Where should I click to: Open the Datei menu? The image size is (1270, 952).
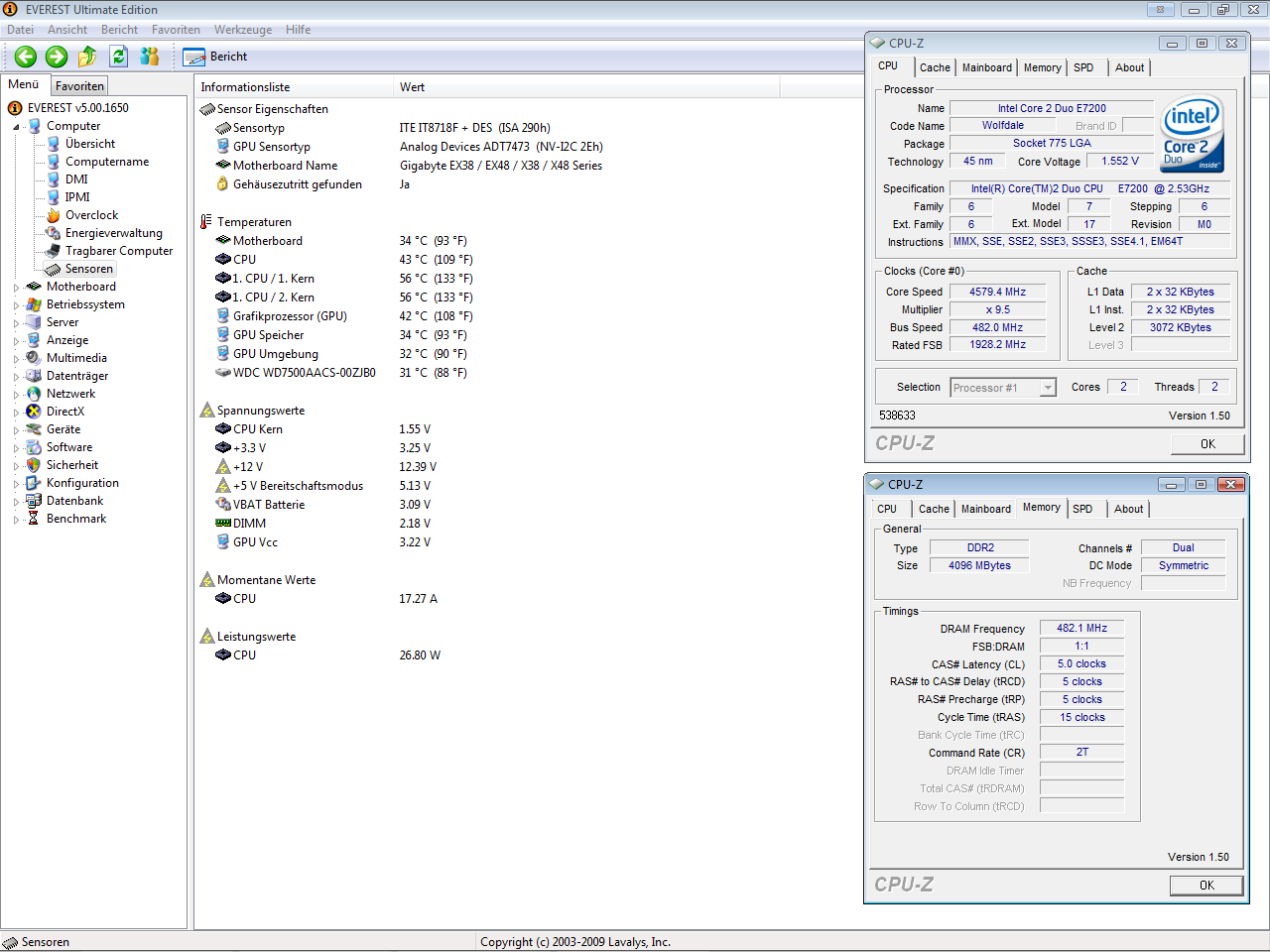21,30
